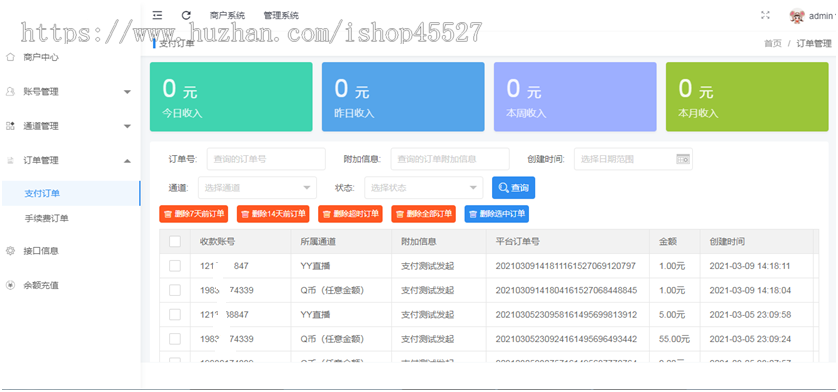Image resolution: width=838 pixels, height=392 pixels.
Task: Click the 订单号 input field
Action: click(x=266, y=159)
